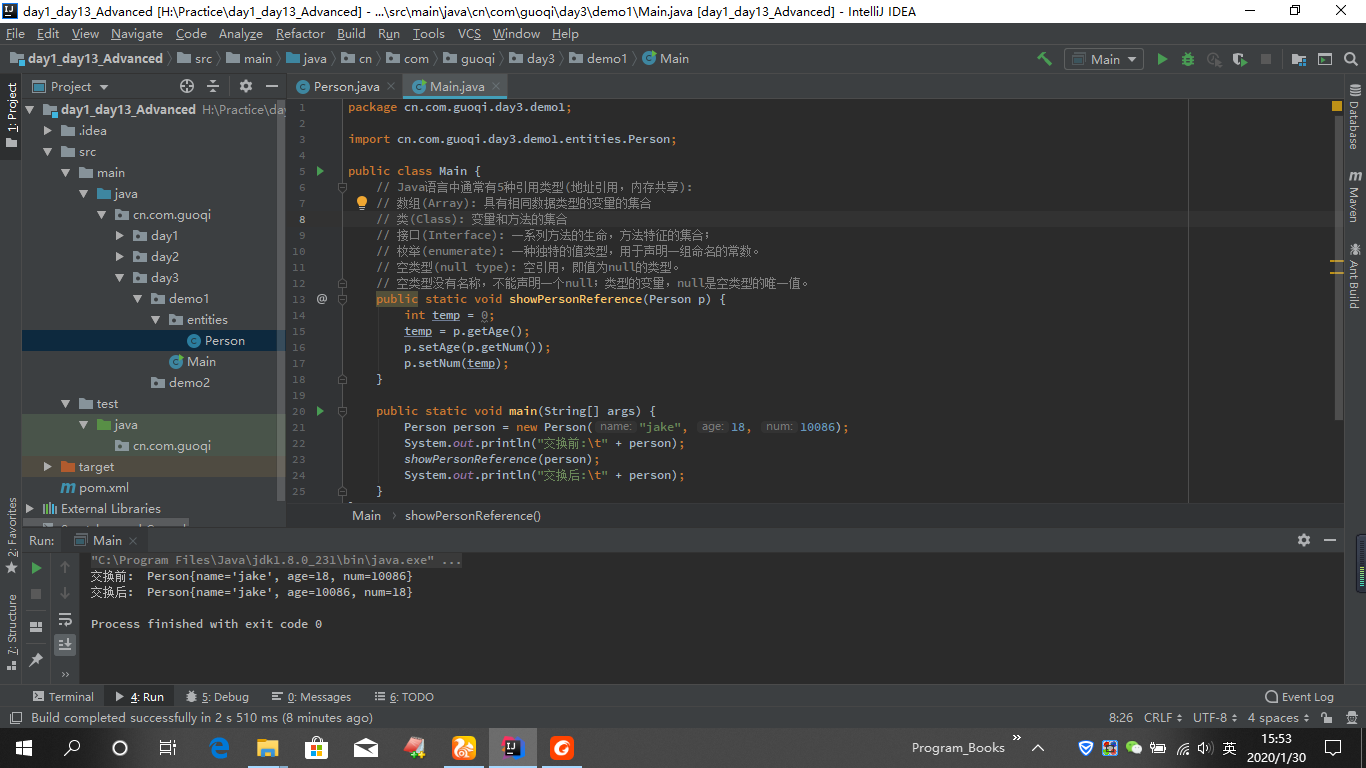This screenshot has width=1366, height=768.
Task: Expand the .idea folder
Action: click(48, 130)
